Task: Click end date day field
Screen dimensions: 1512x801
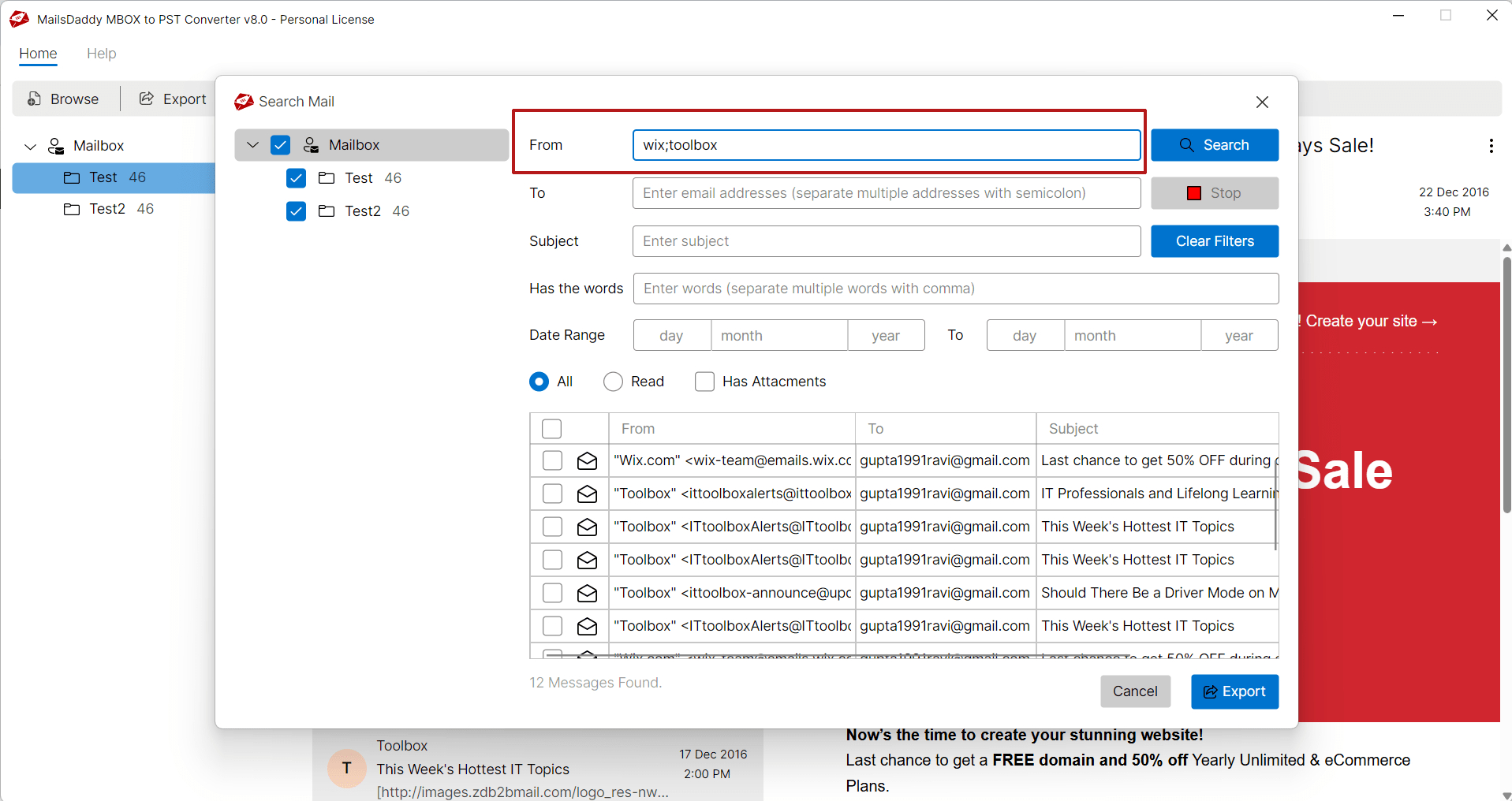Action: point(1025,335)
